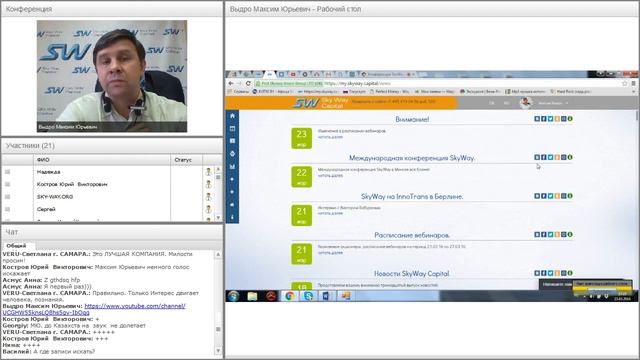Click chat scroll-down arrow
Image resolution: width=640 pixels, height=360 pixels.
point(218,351)
